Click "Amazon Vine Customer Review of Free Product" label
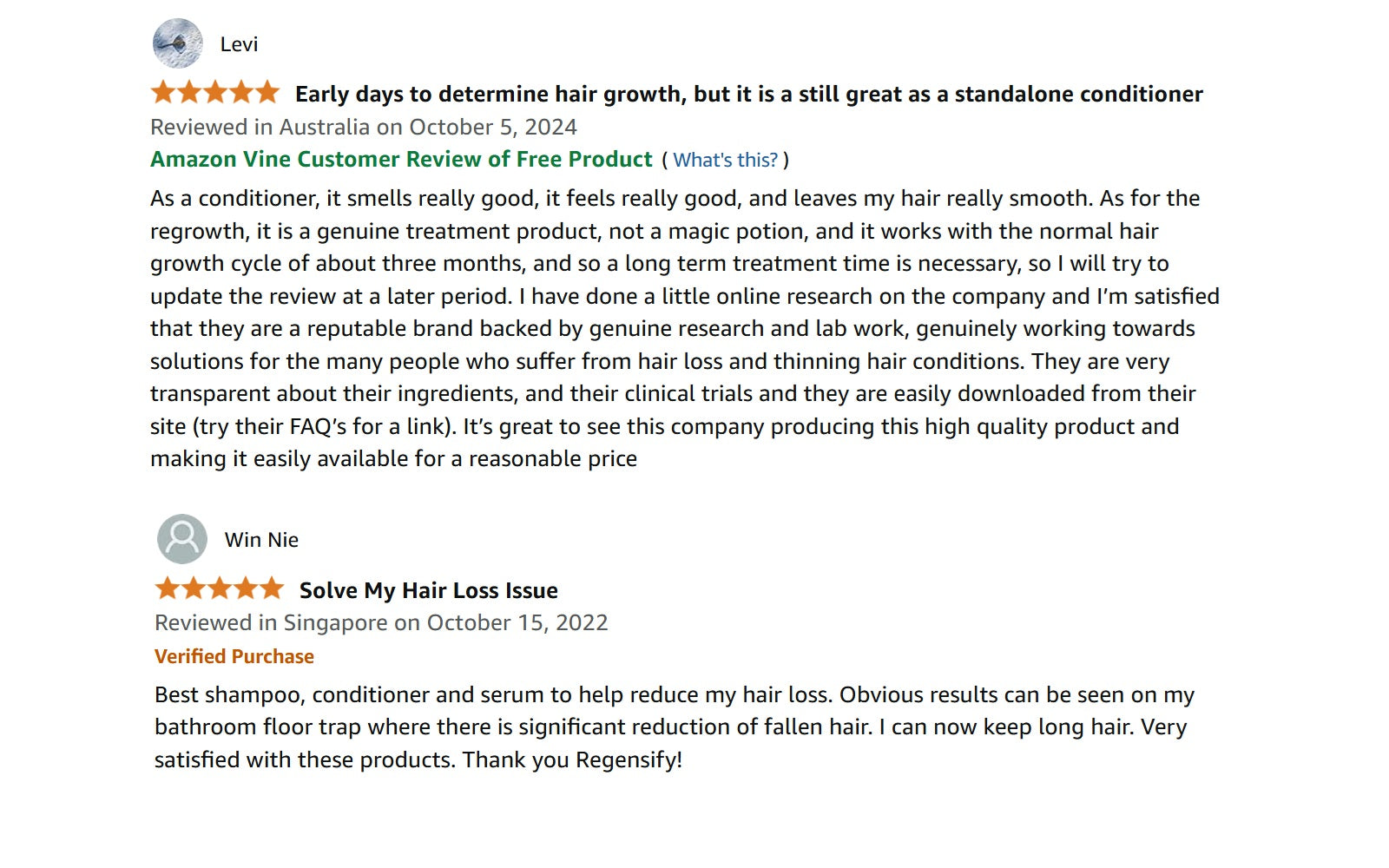Screen dimensions: 1389x868 pos(401,159)
